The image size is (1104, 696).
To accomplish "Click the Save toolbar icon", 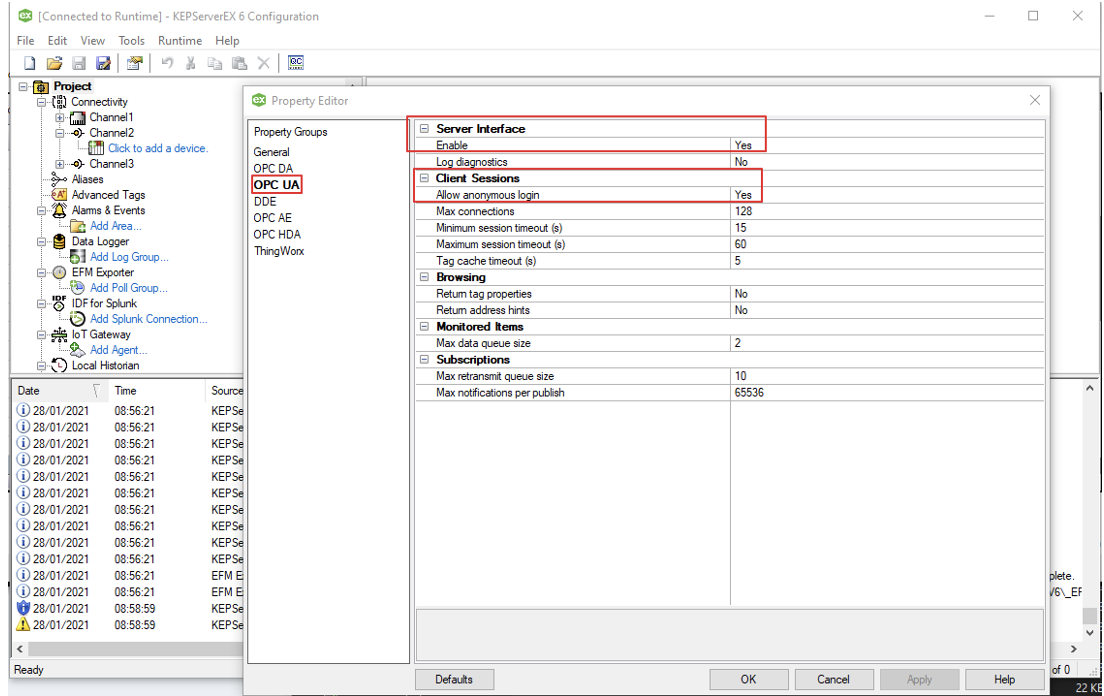I will [x=79, y=63].
